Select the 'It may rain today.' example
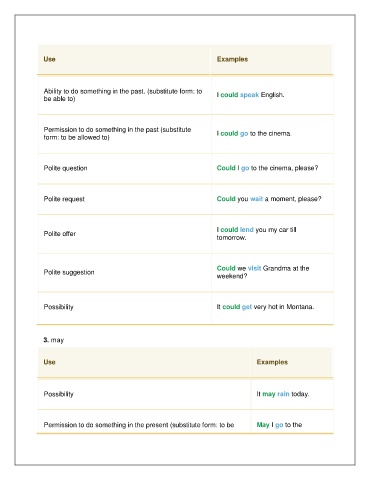This screenshot has height=480, width=370. click(283, 394)
